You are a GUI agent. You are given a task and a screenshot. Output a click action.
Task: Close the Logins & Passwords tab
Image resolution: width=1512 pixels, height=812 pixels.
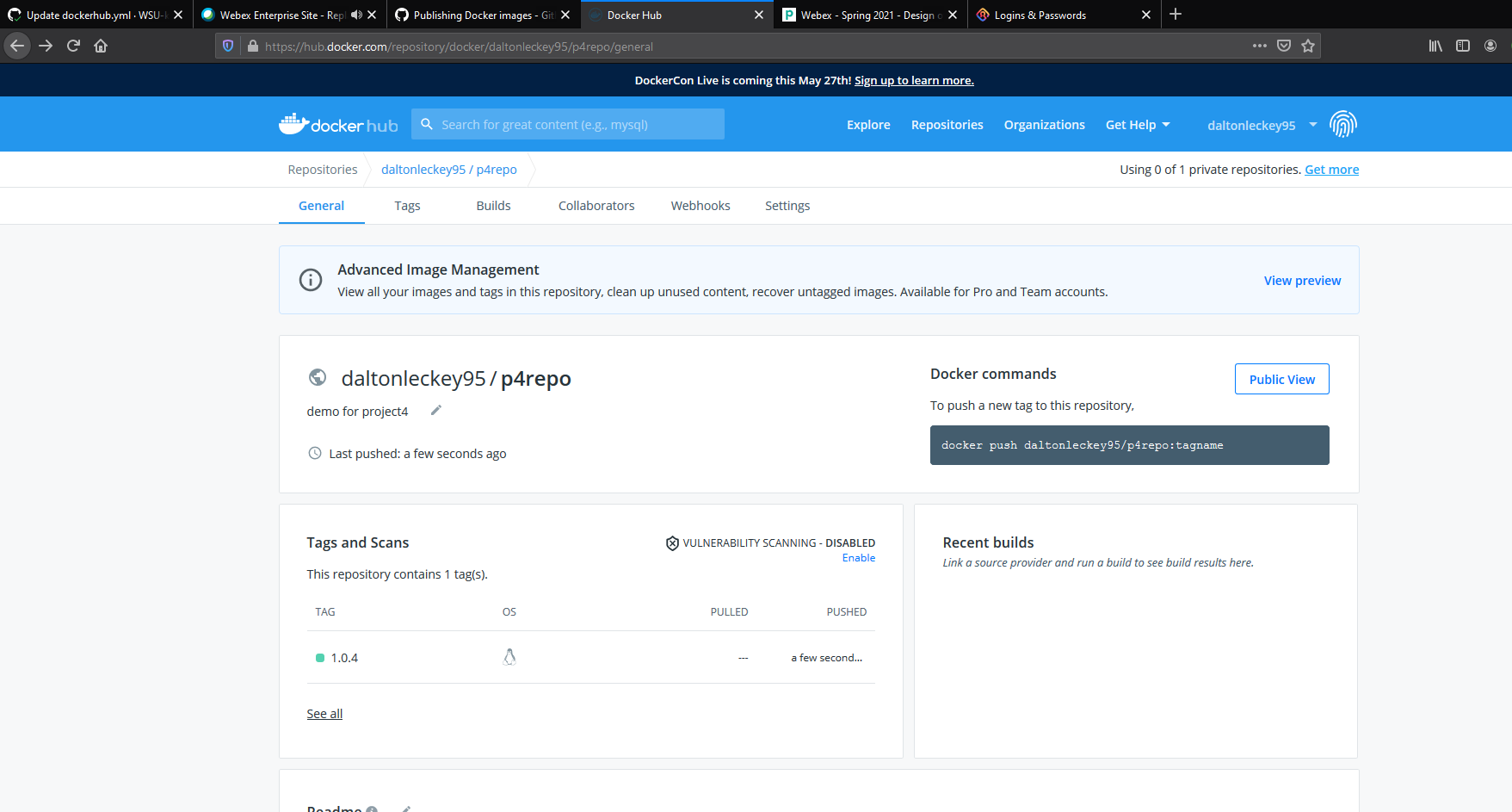[1146, 15]
